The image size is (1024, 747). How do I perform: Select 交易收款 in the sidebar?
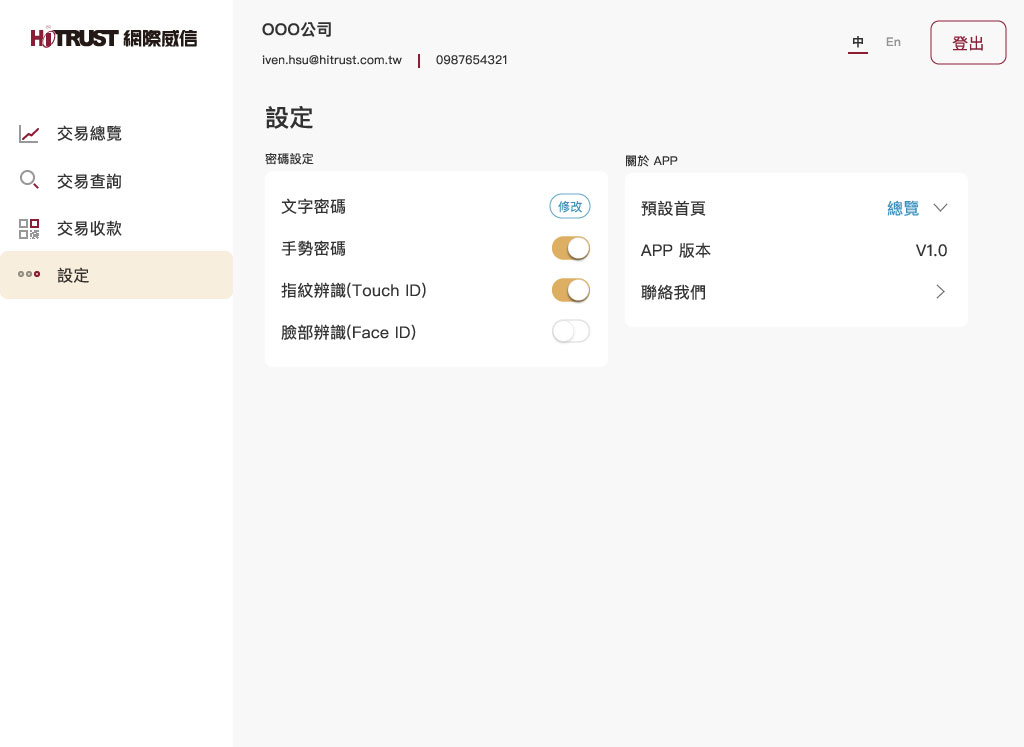coord(89,228)
